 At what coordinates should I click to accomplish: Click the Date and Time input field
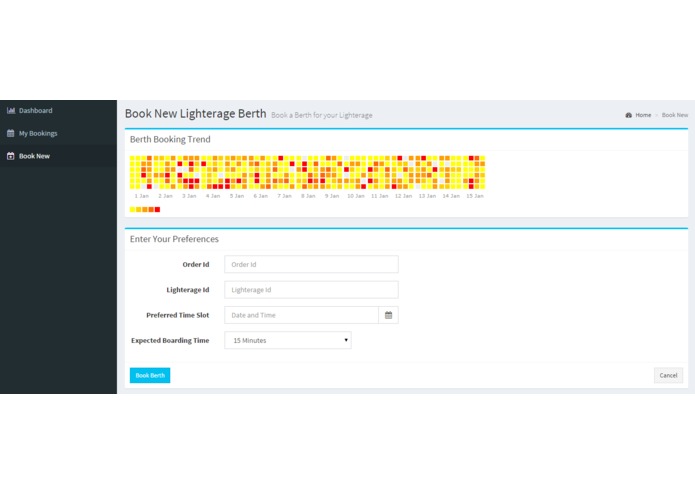coord(301,315)
